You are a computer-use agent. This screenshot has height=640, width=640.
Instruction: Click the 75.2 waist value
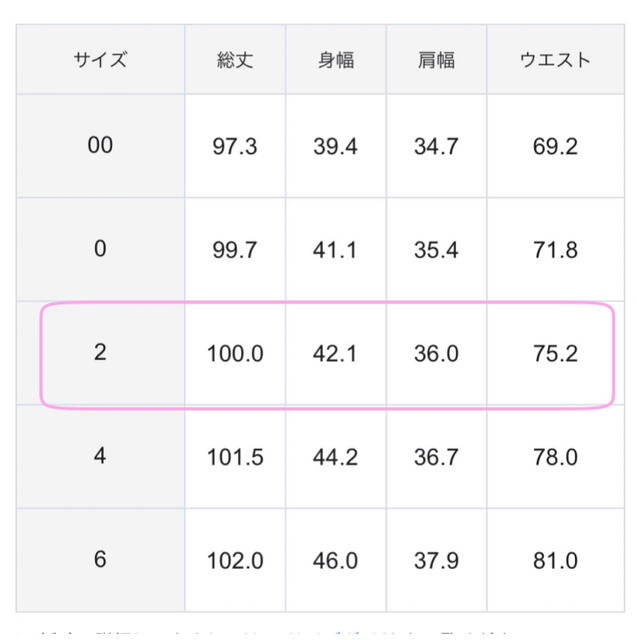click(x=556, y=353)
